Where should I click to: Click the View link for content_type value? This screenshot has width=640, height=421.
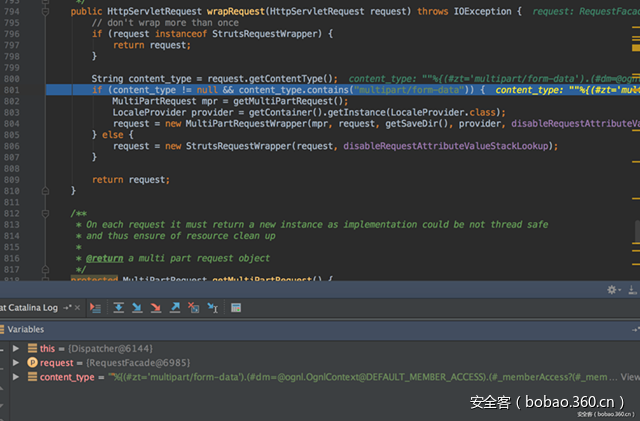coord(629,377)
